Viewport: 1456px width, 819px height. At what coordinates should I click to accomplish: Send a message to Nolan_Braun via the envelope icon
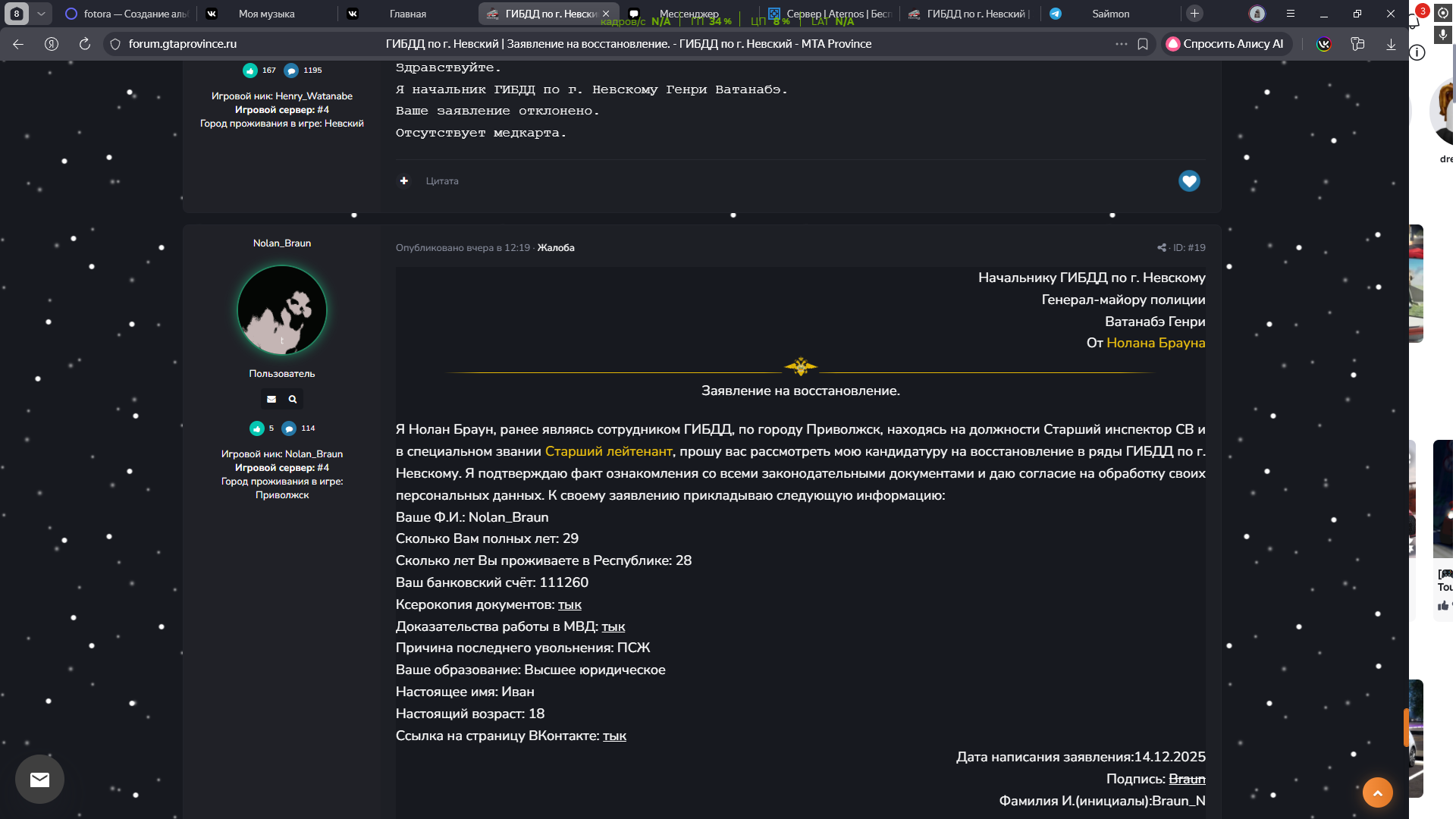271,399
